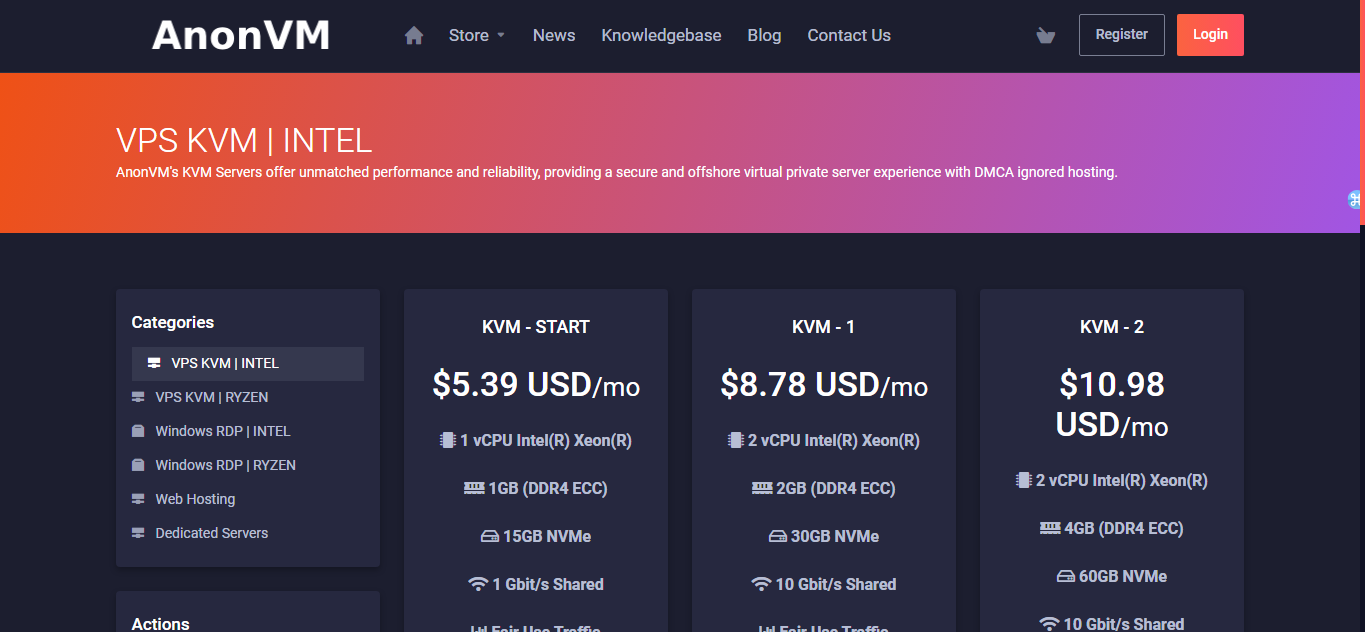This screenshot has height=632, width=1365.
Task: Click the icon beside Dedicated Servers
Action: pos(138,533)
